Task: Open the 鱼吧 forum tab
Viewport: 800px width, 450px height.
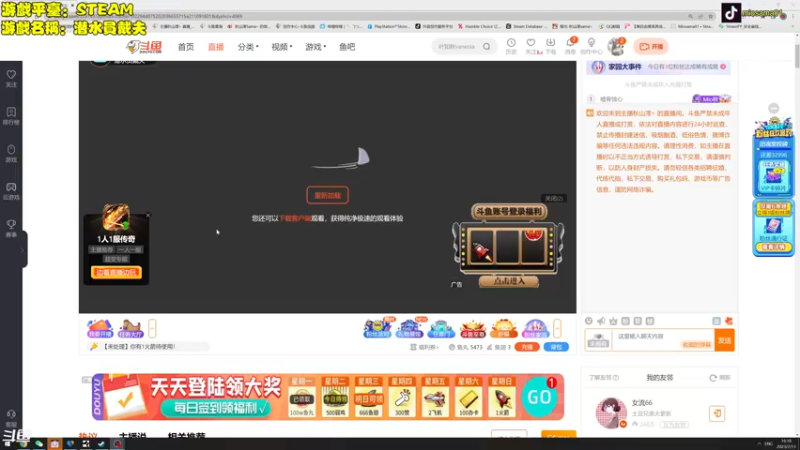Action: coord(347,47)
